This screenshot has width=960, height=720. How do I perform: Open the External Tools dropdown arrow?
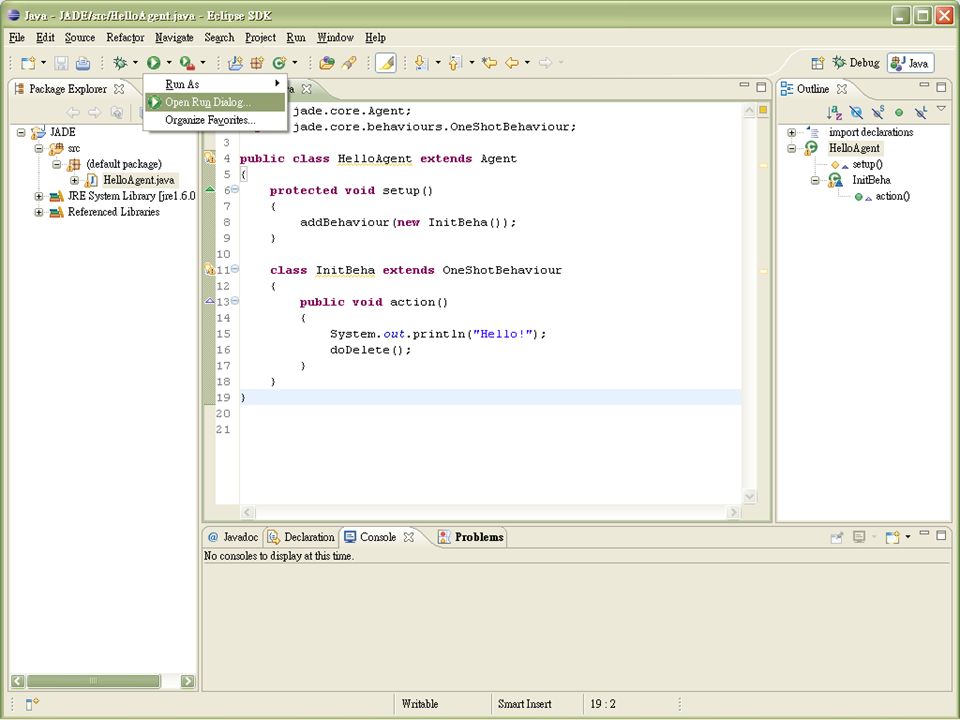pyautogui.click(x=203, y=63)
